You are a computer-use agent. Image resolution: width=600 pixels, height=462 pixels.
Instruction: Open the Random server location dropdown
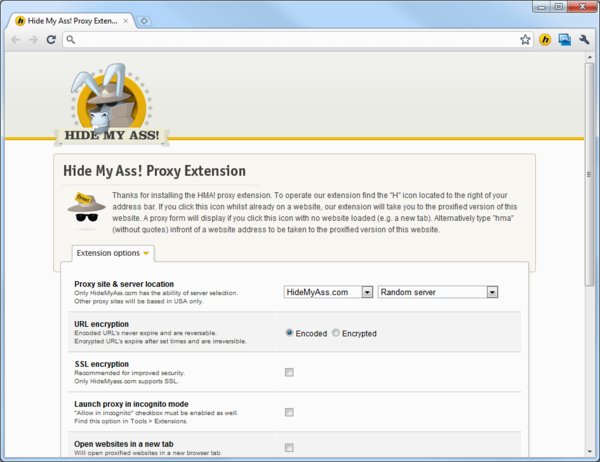(x=437, y=292)
